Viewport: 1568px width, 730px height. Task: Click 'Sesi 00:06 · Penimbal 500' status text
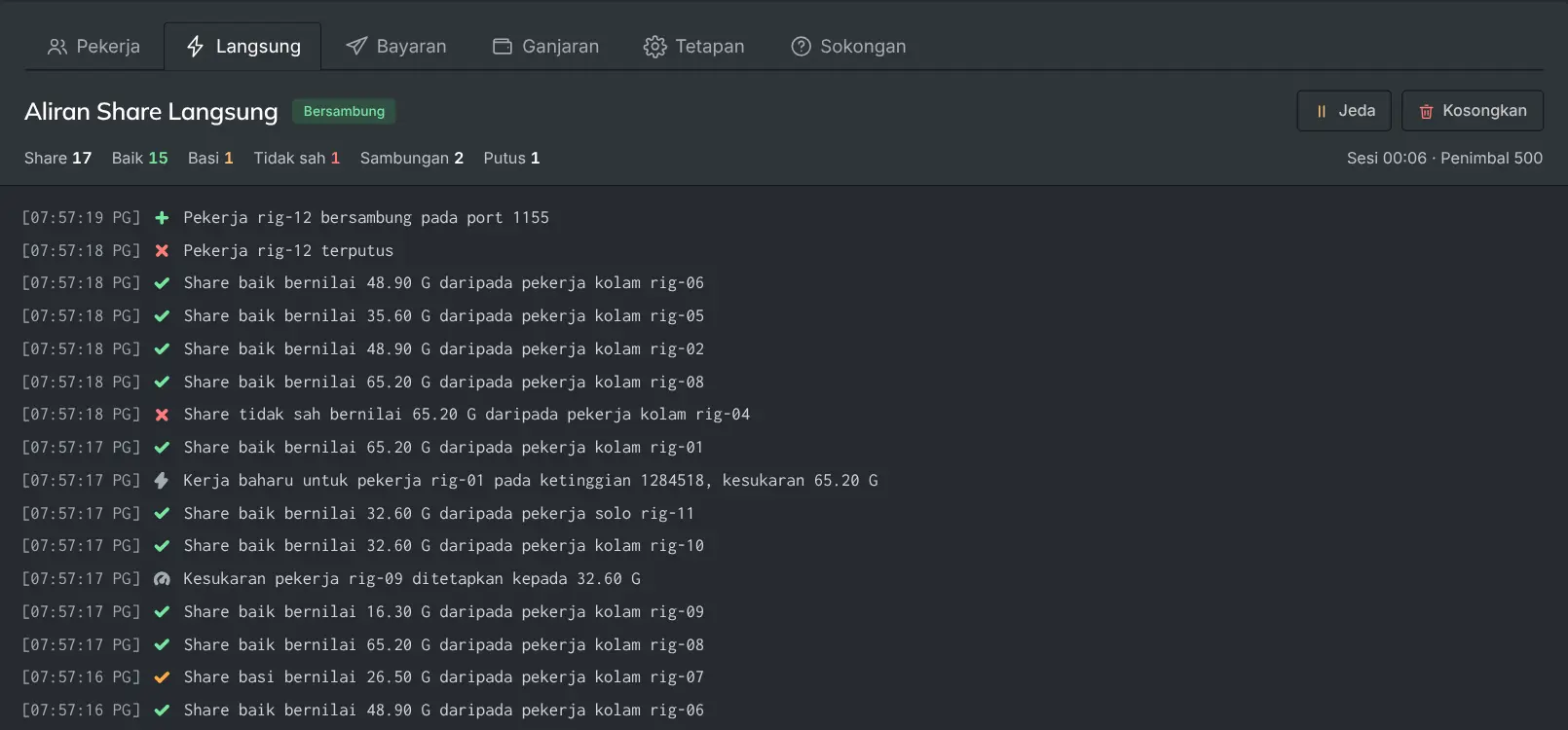(x=1444, y=158)
